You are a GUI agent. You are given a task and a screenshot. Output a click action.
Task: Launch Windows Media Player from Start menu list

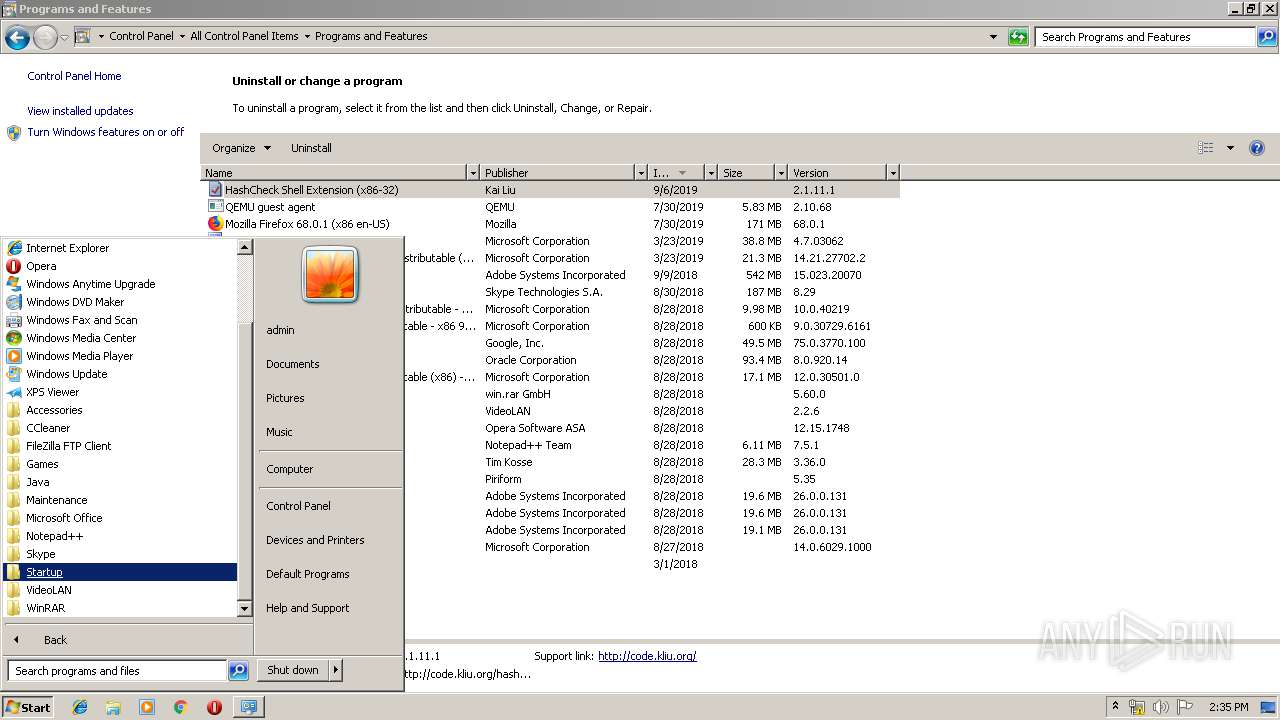(x=79, y=356)
